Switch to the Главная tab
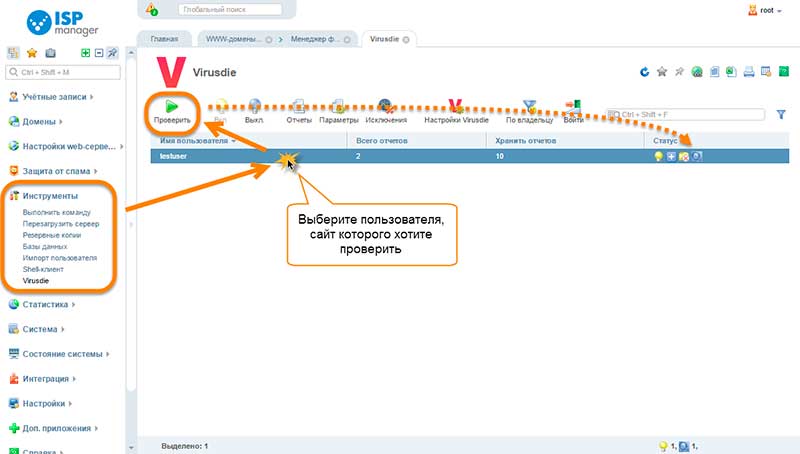Viewport: 800px width, 454px height. pos(164,39)
